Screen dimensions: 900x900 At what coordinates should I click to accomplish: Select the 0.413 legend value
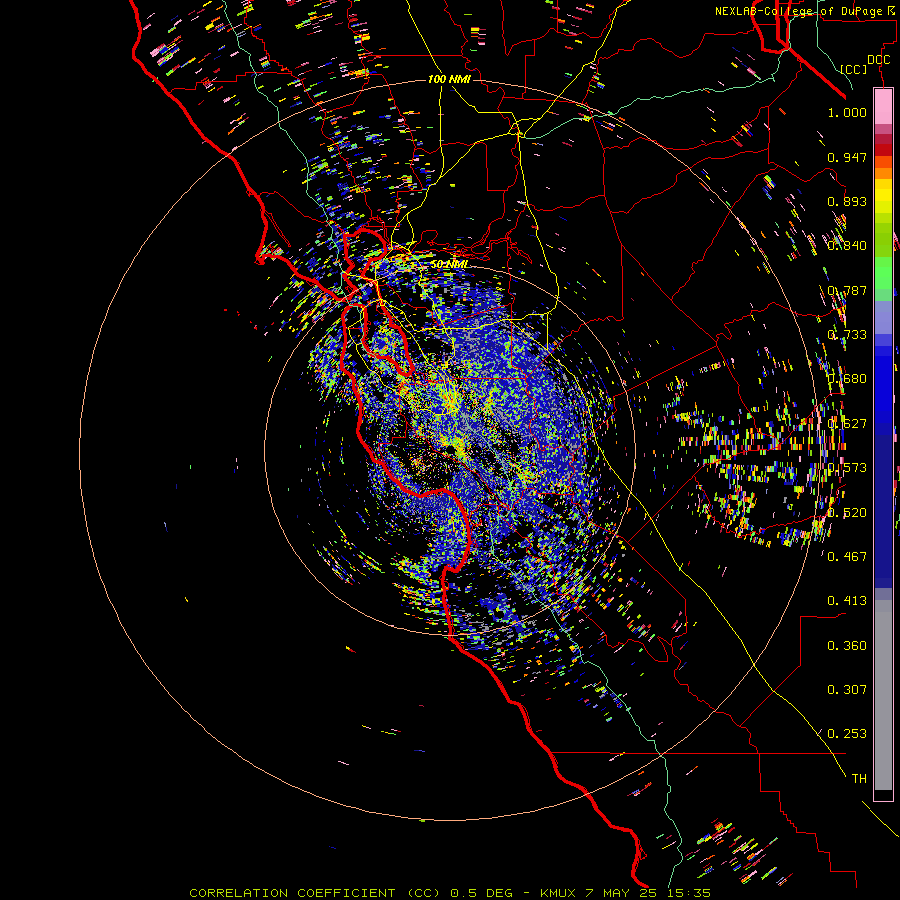(x=847, y=601)
